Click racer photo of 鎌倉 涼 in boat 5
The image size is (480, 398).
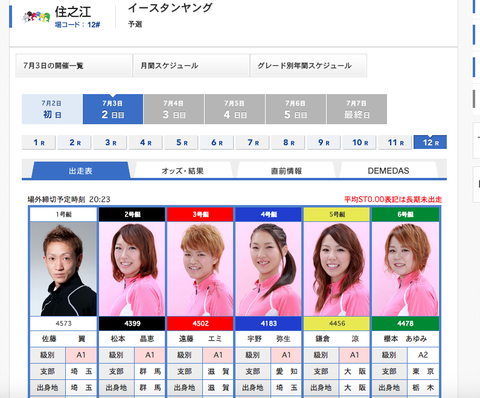pyautogui.click(x=337, y=269)
